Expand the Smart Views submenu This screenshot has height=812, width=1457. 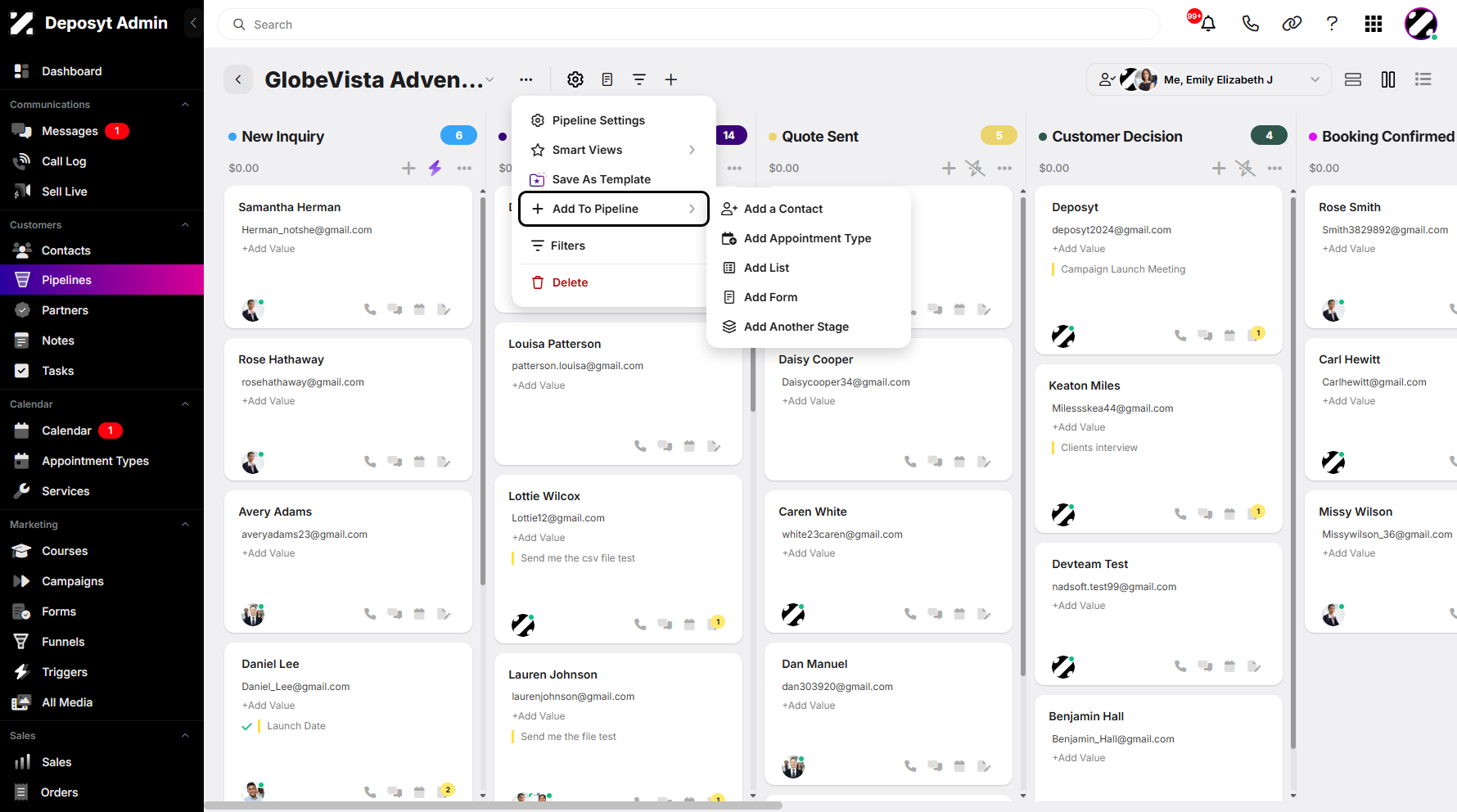coord(614,150)
